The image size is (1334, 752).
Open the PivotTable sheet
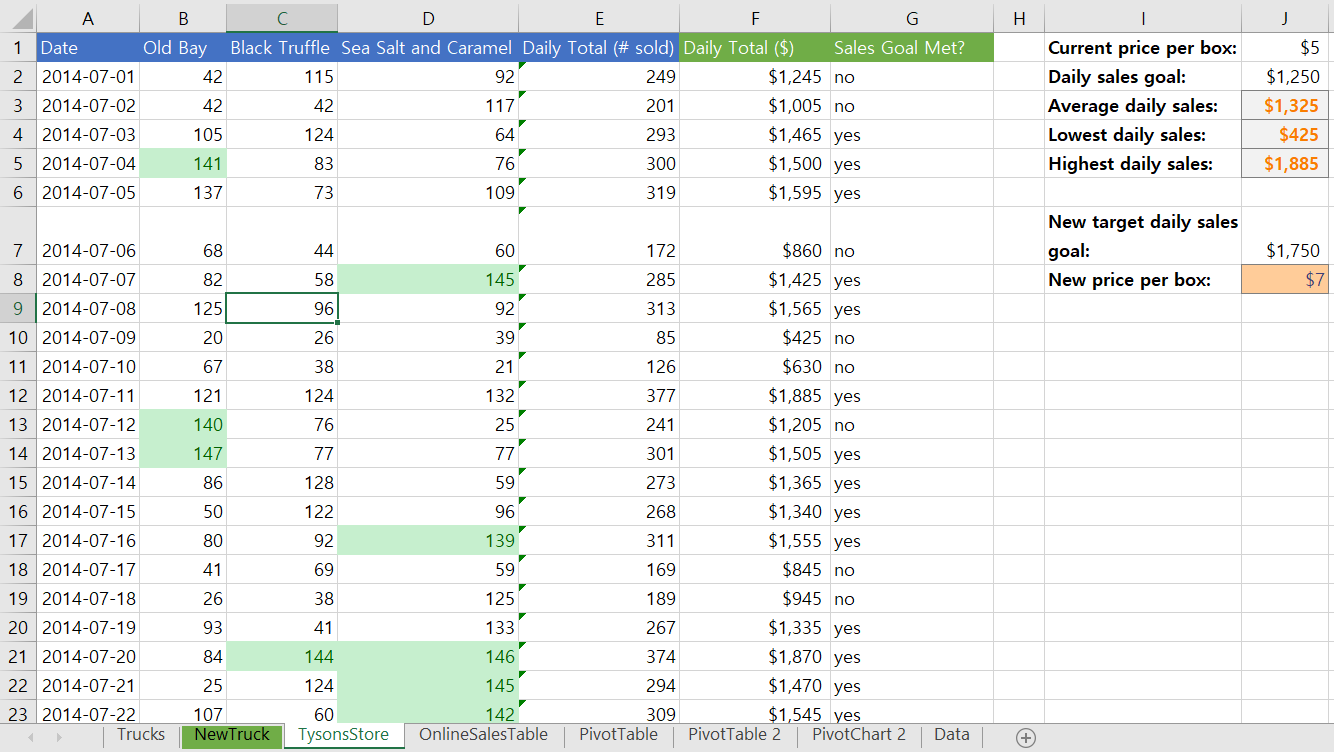(618, 734)
